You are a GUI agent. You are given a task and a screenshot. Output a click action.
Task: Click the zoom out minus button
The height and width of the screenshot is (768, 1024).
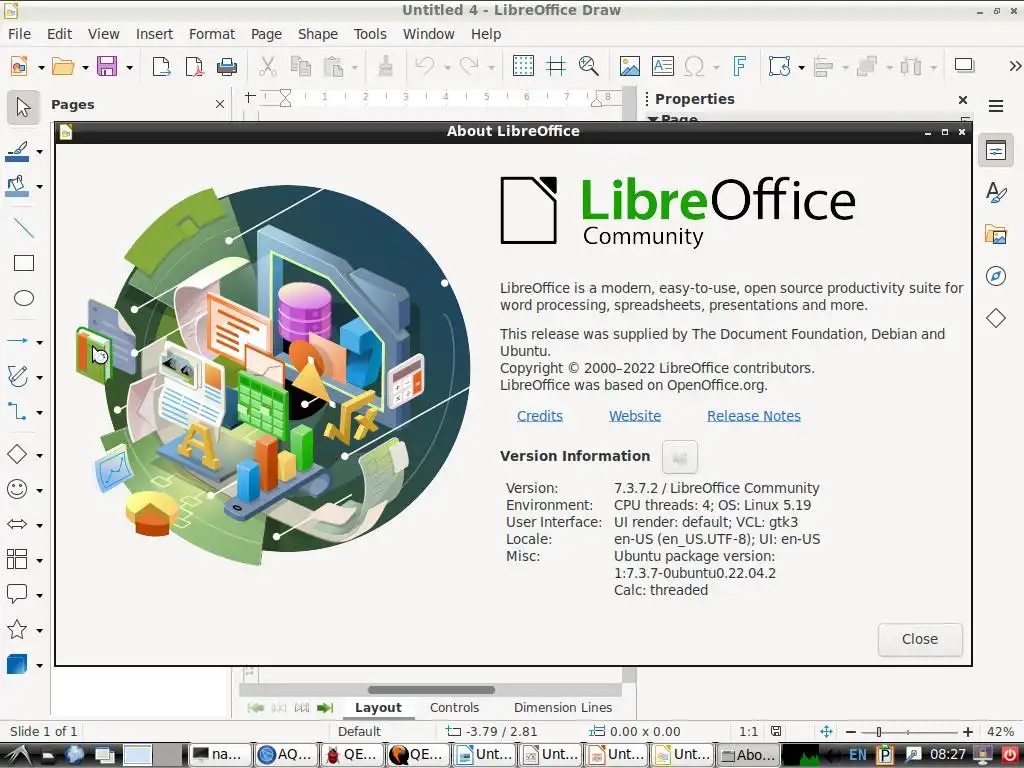point(850,732)
